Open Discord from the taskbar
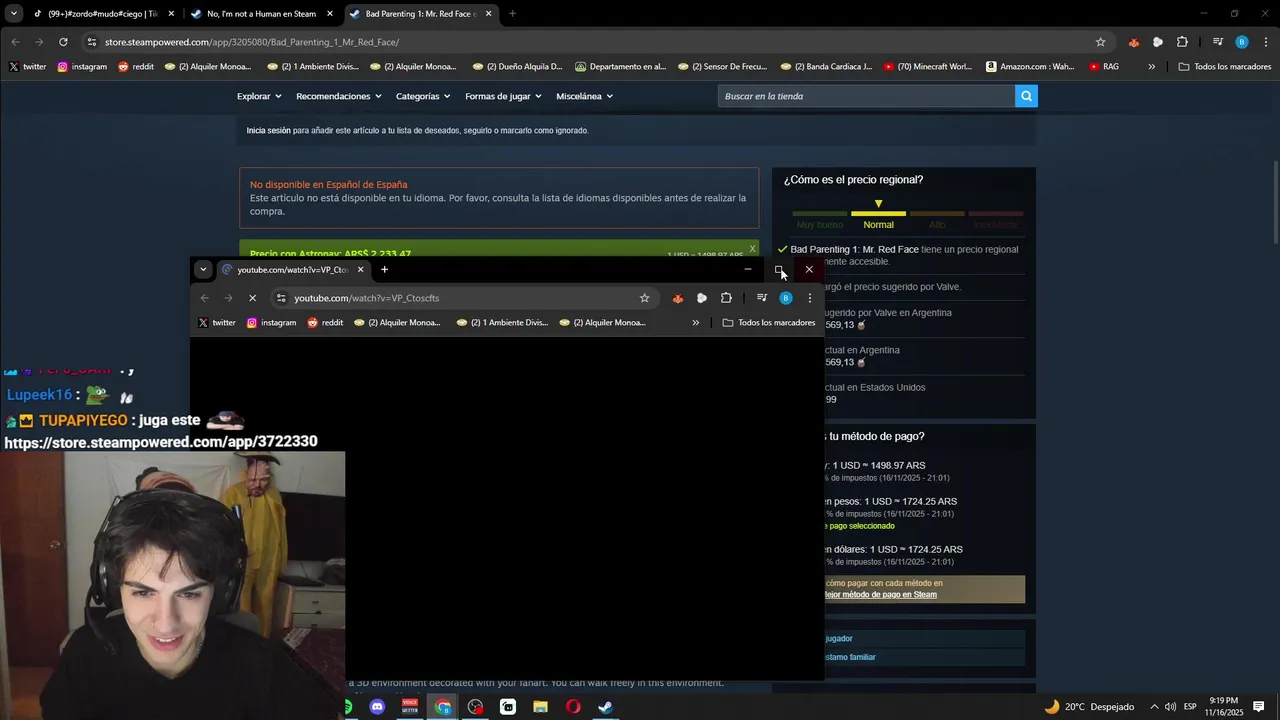The width and height of the screenshot is (1280, 720). click(377, 707)
